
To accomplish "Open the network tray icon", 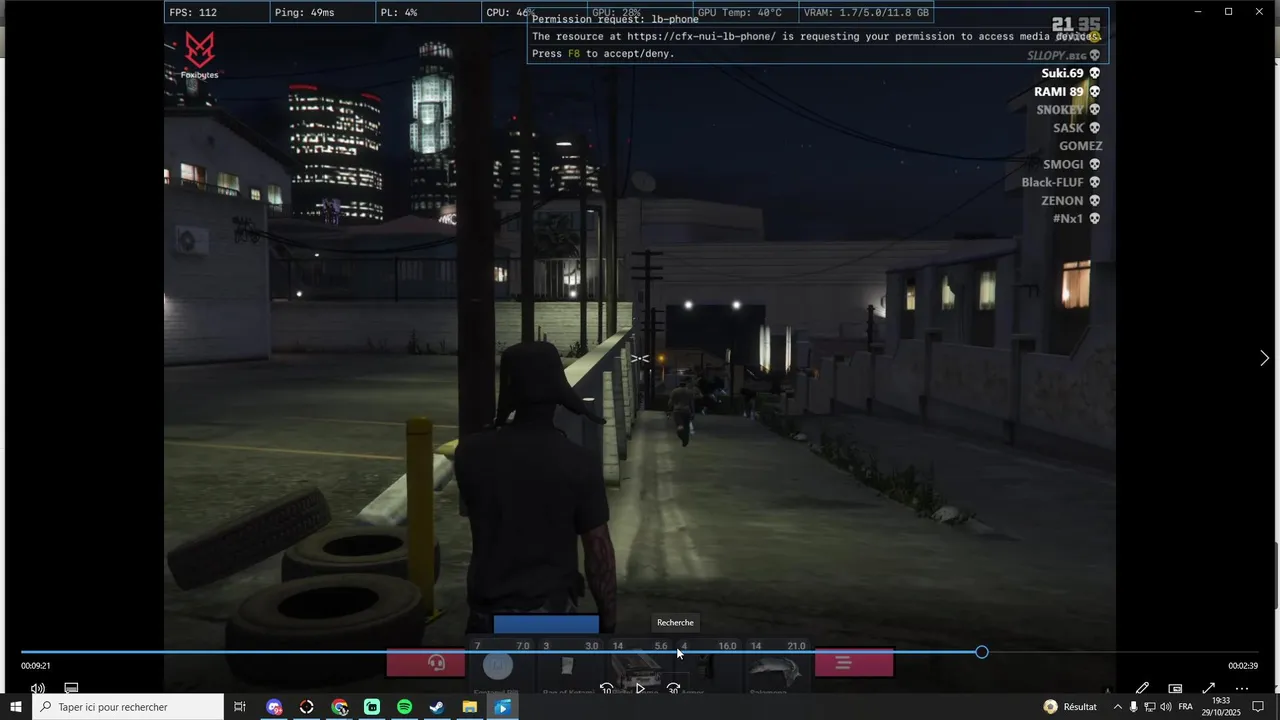I will tap(1150, 707).
